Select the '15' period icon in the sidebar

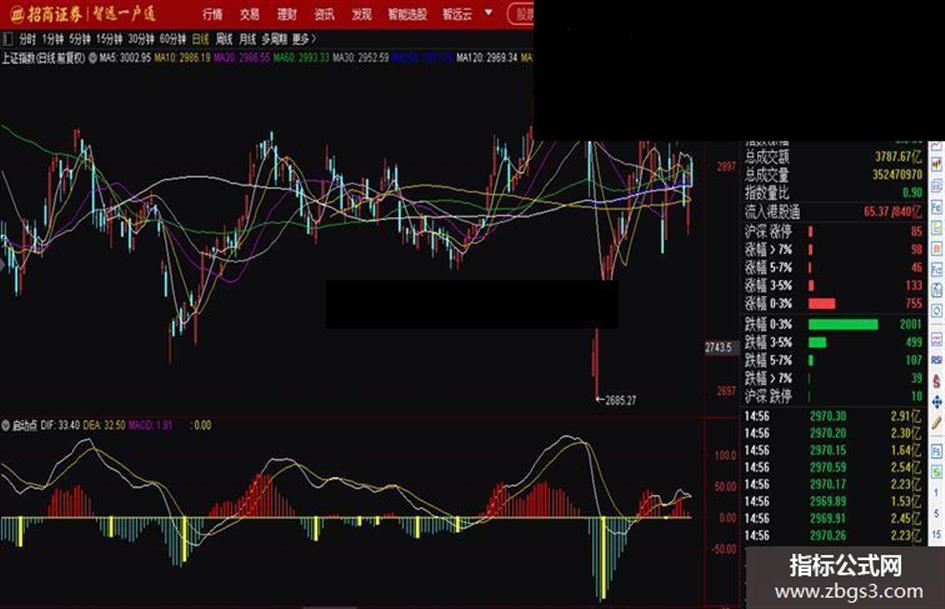[x=937, y=535]
